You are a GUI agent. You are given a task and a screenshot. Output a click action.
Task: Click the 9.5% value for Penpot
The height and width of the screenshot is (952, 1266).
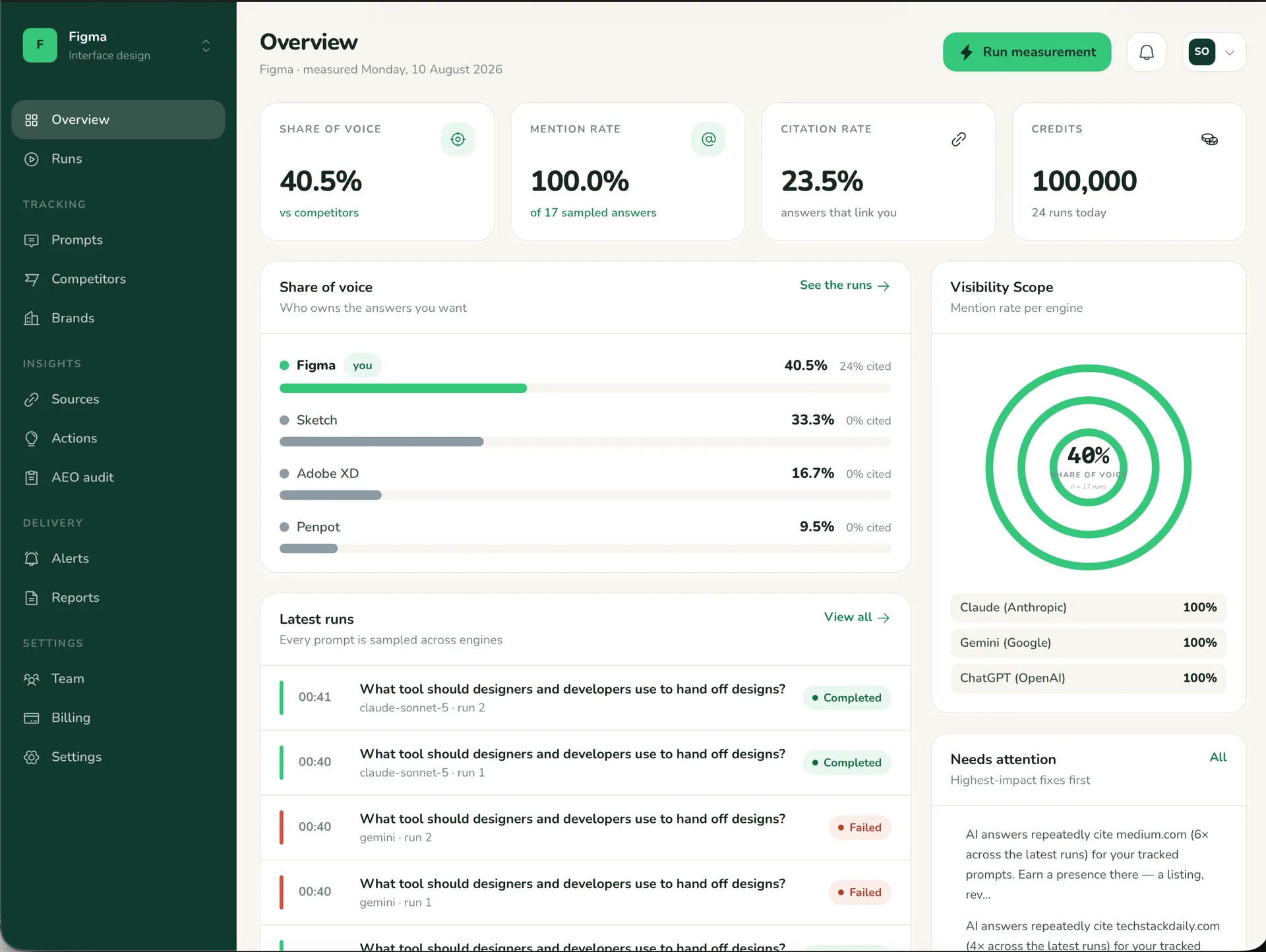click(x=816, y=527)
